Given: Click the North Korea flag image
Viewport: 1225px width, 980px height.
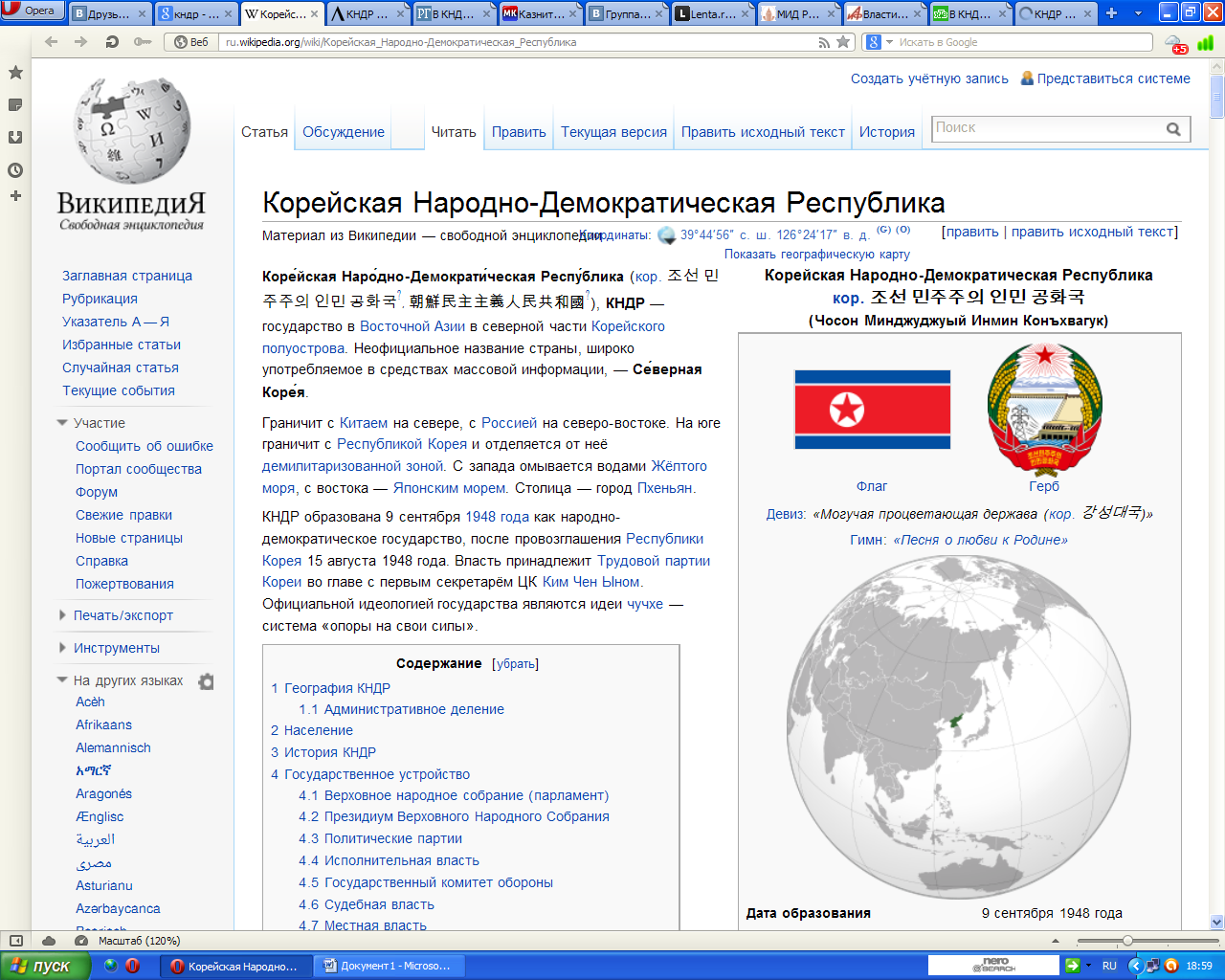Looking at the screenshot, I should coord(872,410).
